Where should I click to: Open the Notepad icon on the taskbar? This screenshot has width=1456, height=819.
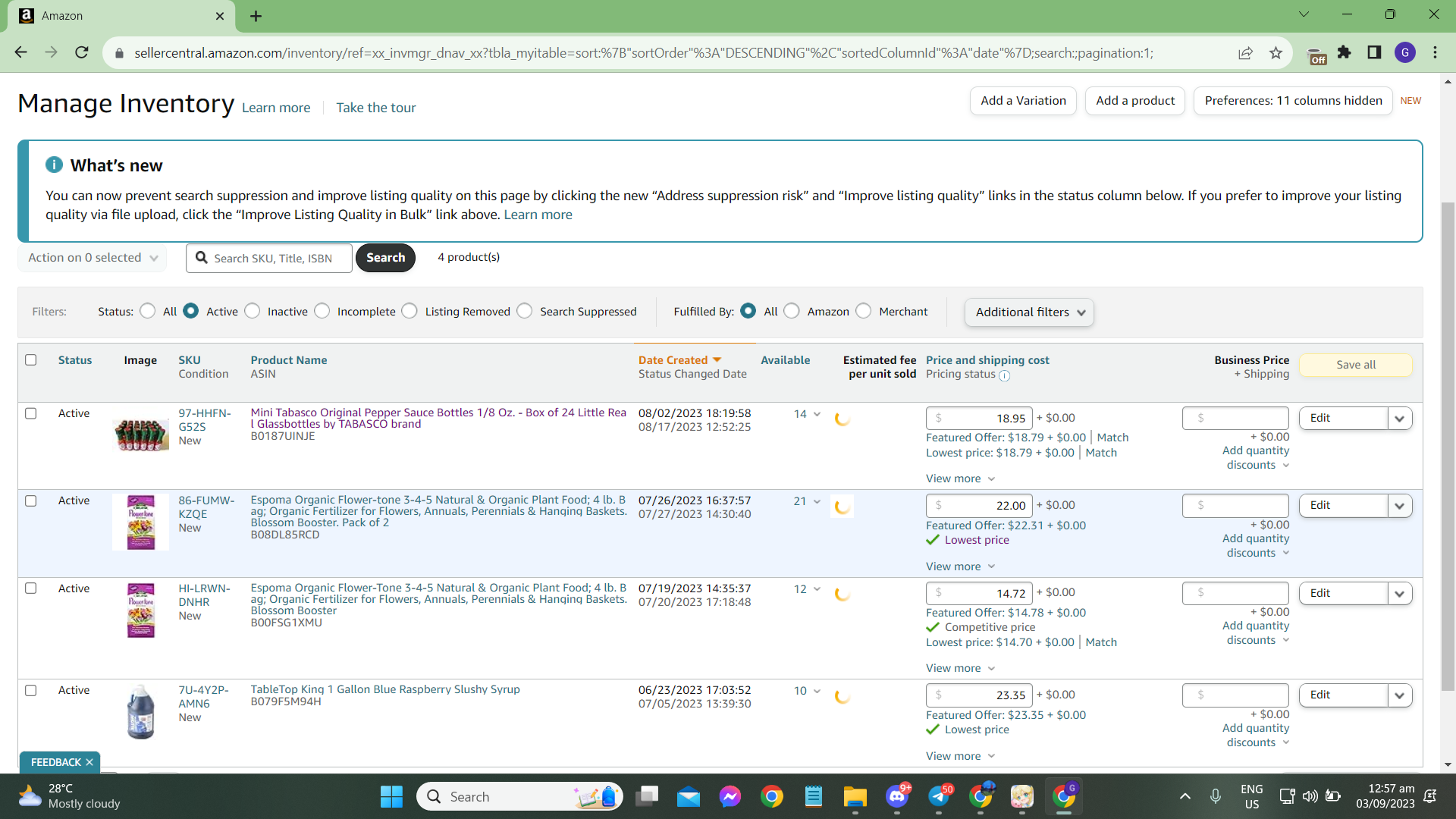(814, 796)
